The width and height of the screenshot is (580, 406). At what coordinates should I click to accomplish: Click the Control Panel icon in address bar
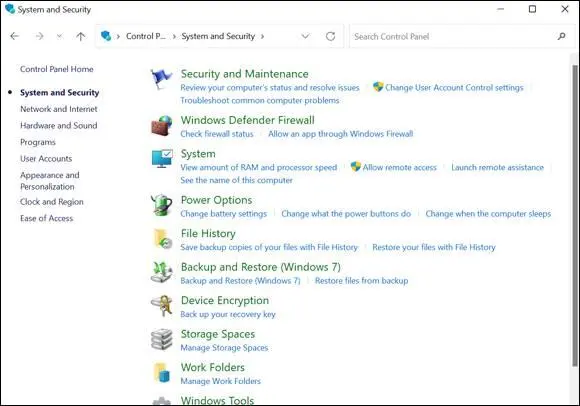pos(106,36)
